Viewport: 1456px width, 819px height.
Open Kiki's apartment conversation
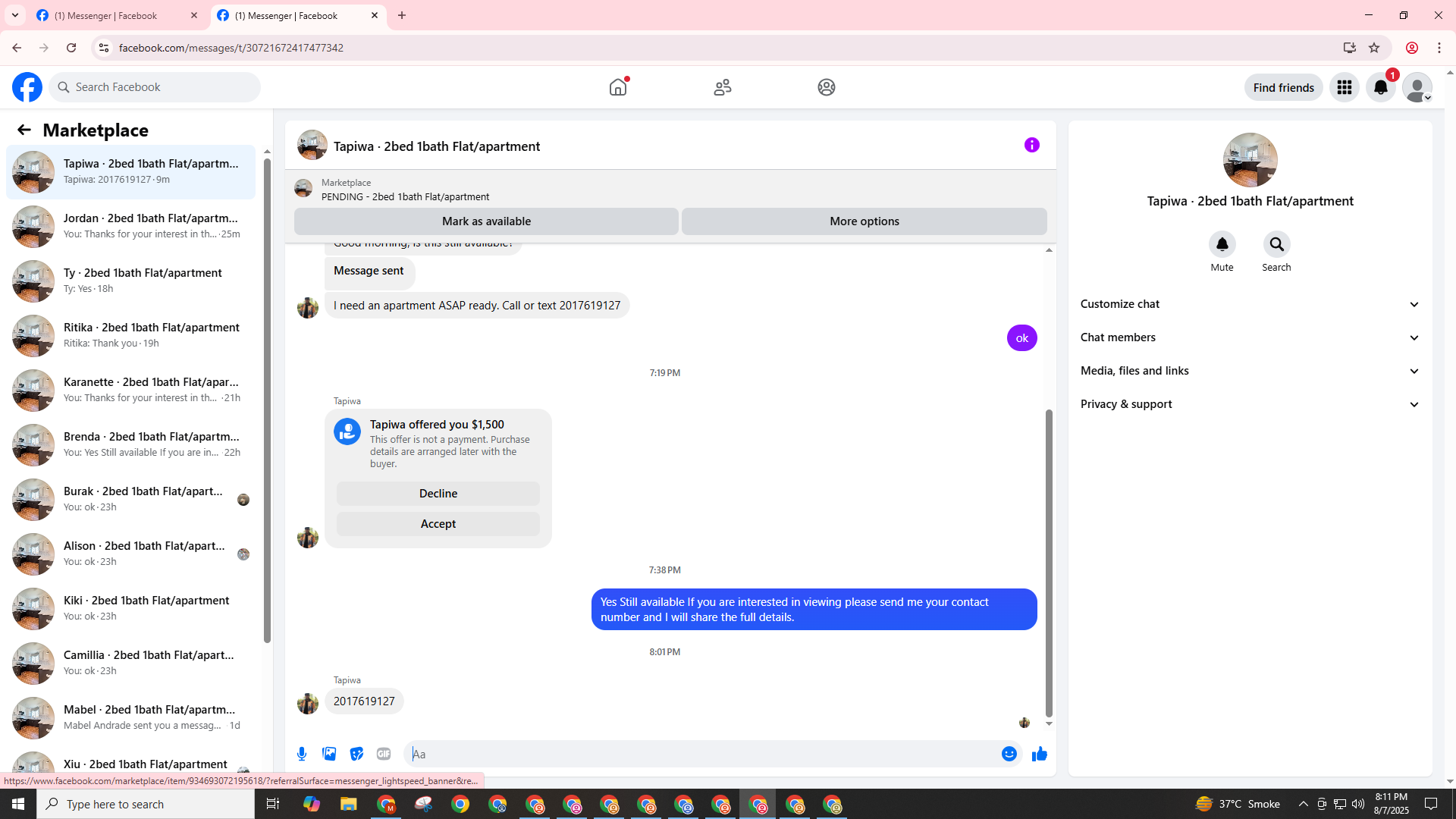tap(131, 608)
